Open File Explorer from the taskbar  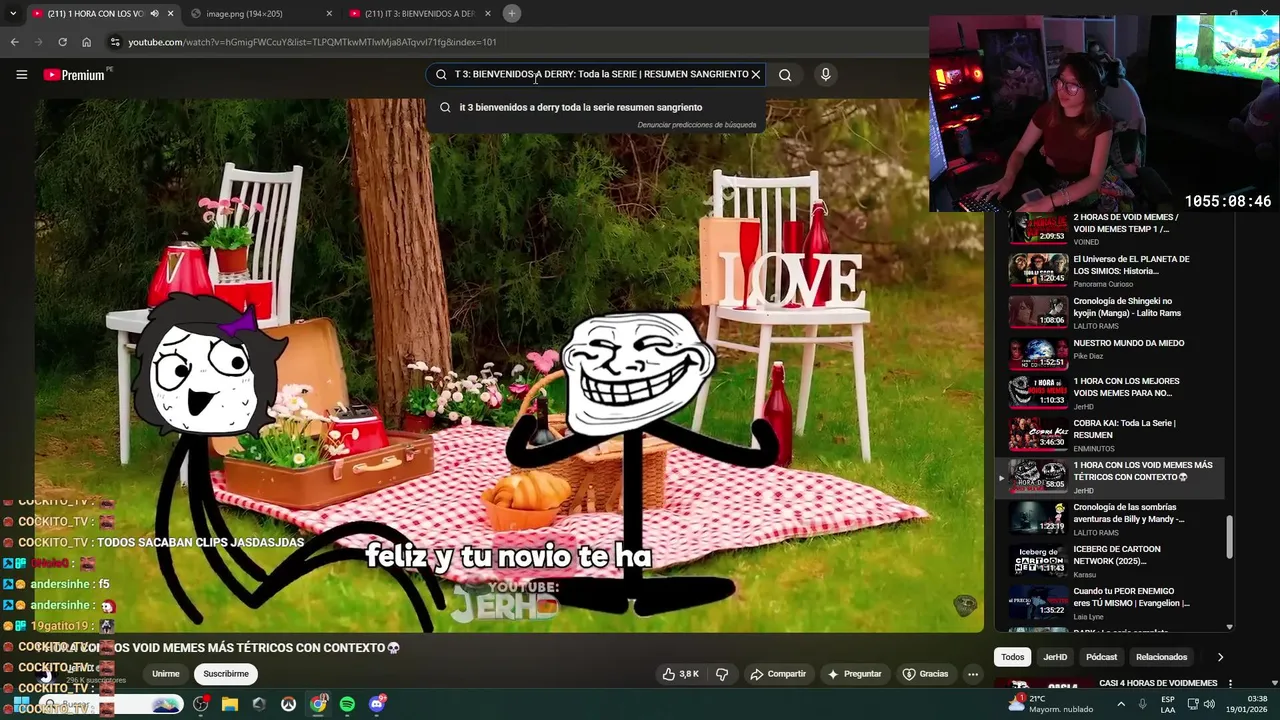(x=230, y=704)
